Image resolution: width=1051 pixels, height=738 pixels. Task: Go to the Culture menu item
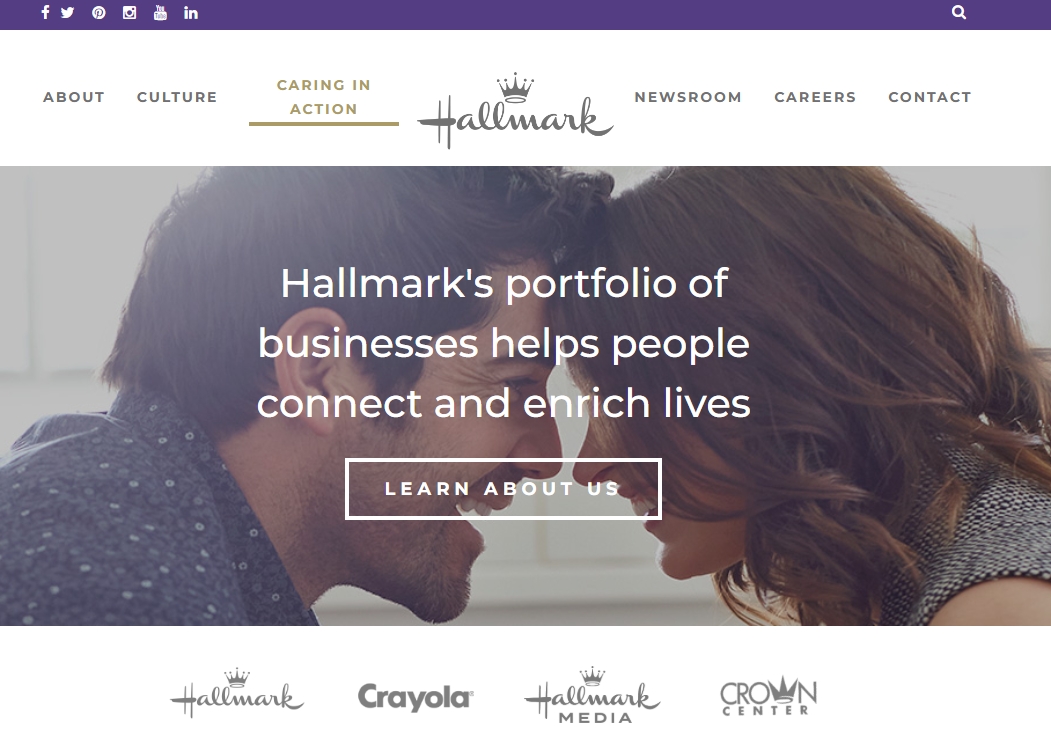point(177,97)
